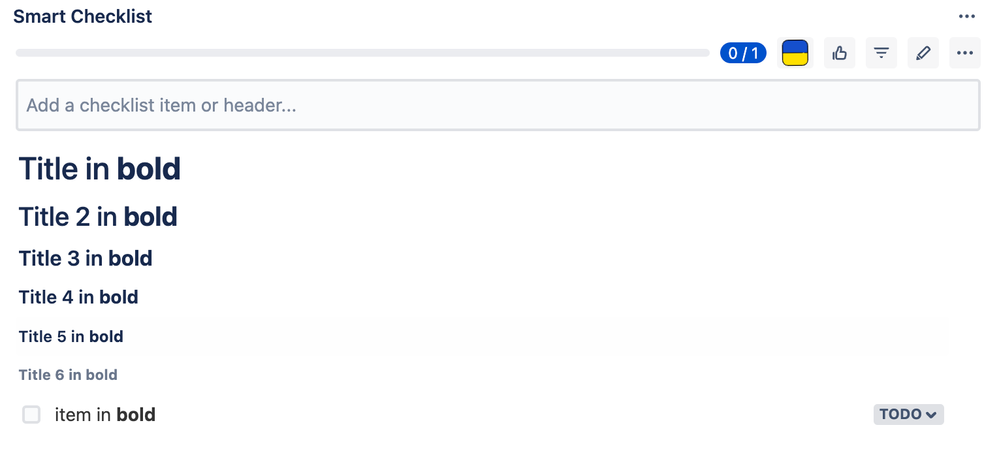Click the thumbs-up feedback icon
999x466 pixels.
[x=840, y=53]
